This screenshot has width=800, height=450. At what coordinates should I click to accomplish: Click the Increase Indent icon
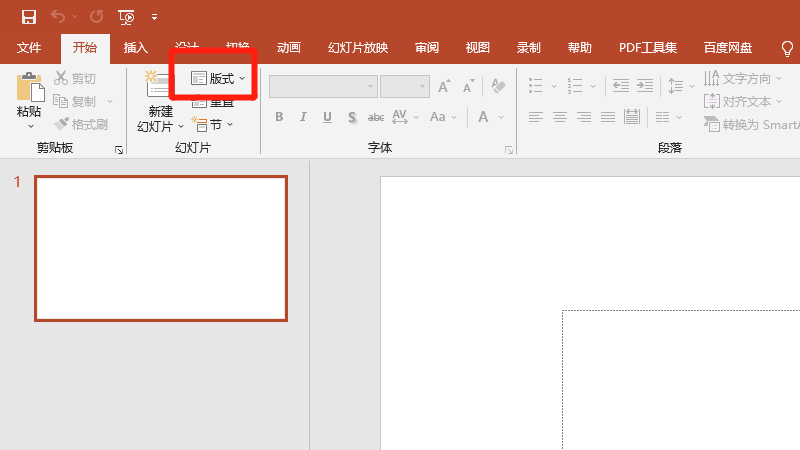(645, 87)
